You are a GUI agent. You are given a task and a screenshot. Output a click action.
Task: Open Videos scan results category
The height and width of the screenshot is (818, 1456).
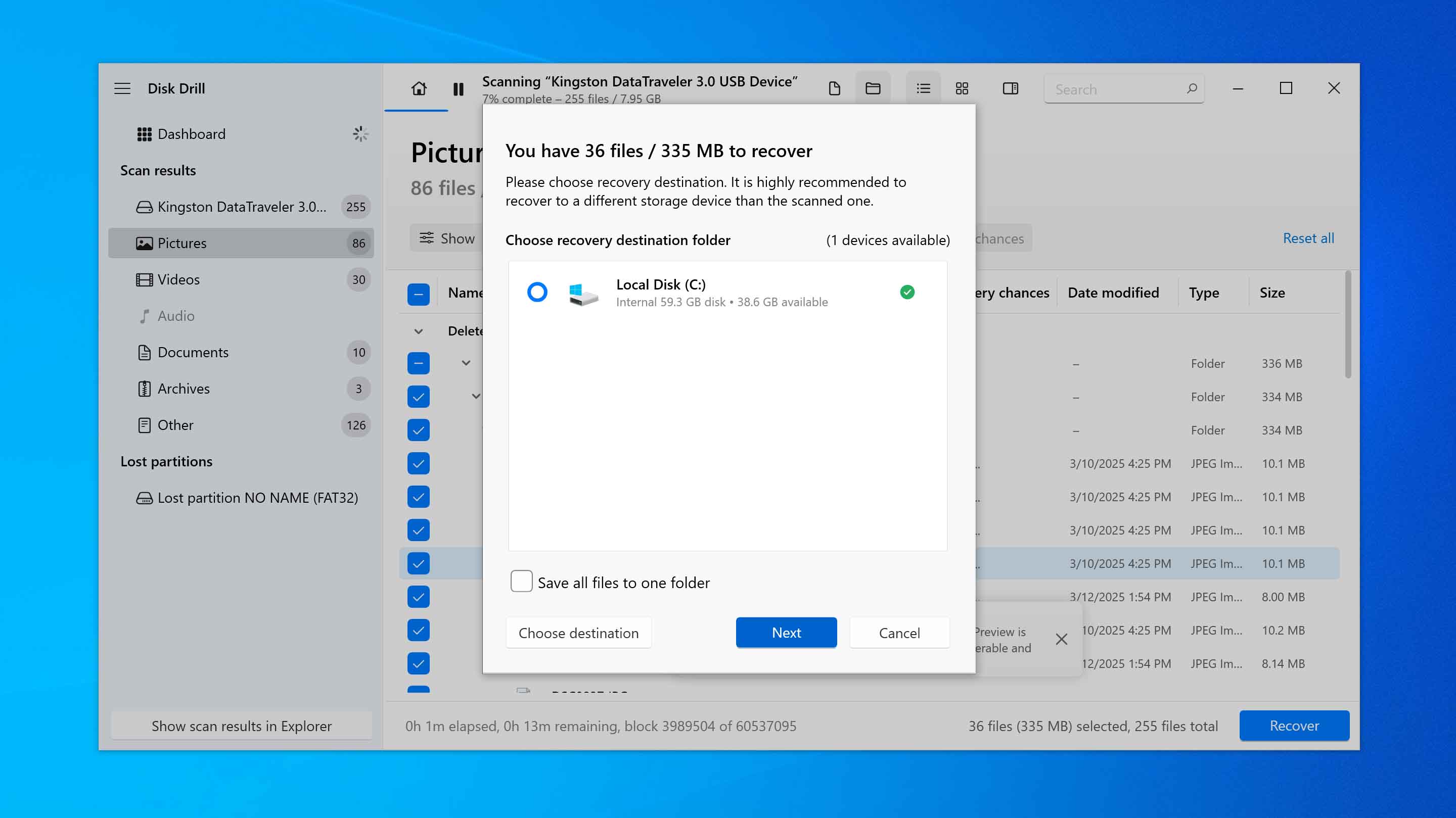[178, 279]
